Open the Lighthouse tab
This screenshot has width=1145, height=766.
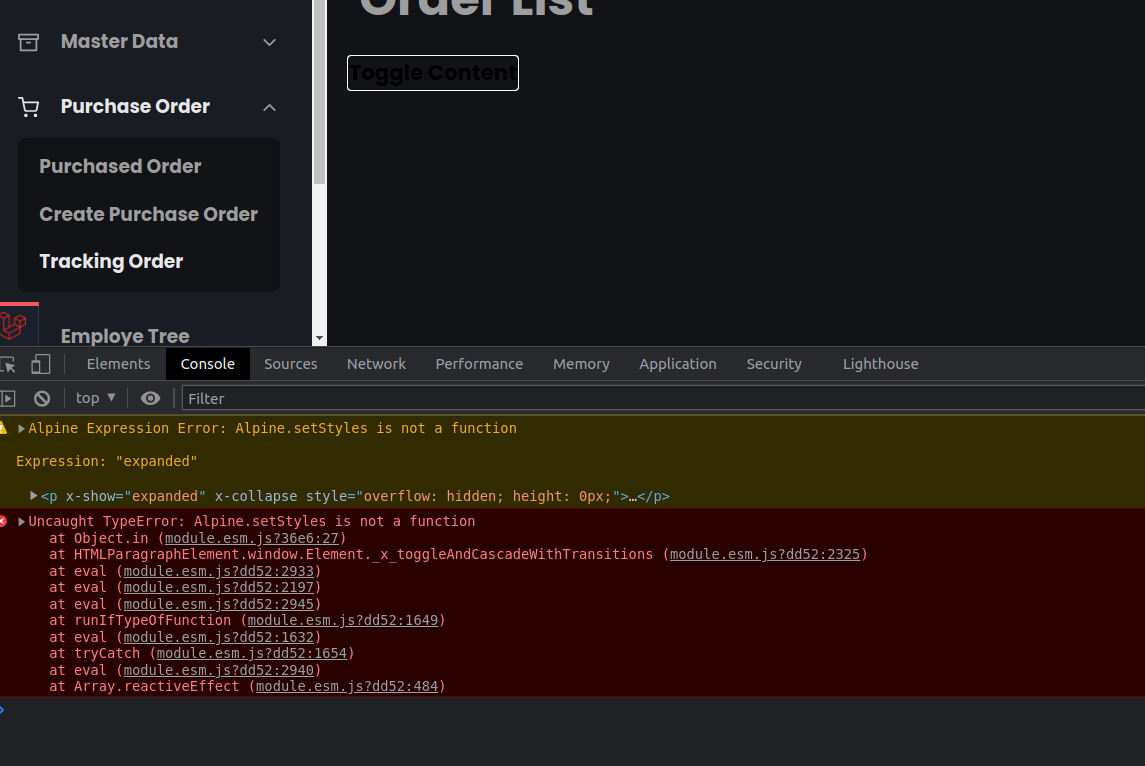(x=881, y=364)
